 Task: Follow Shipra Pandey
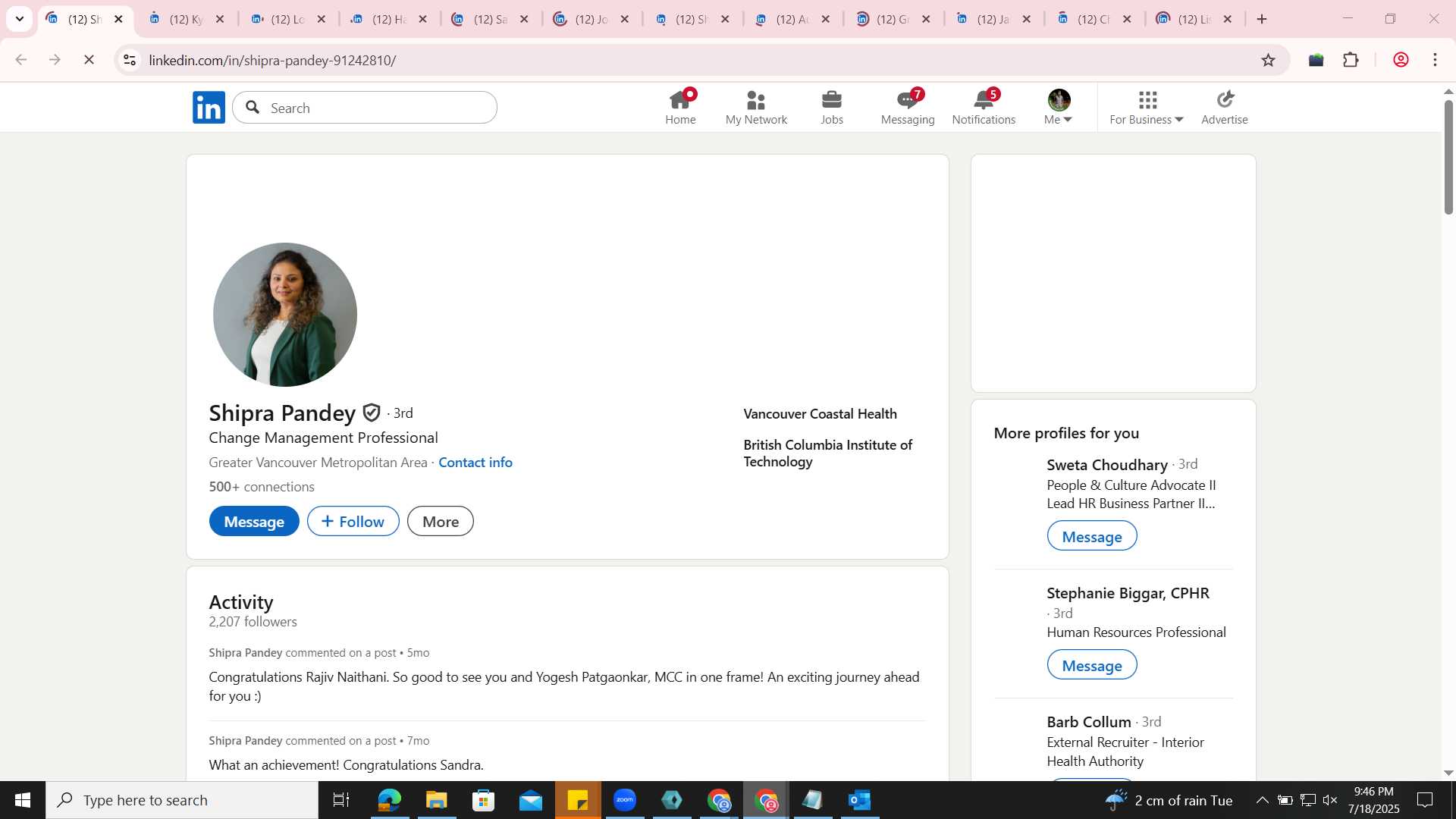coord(353,522)
